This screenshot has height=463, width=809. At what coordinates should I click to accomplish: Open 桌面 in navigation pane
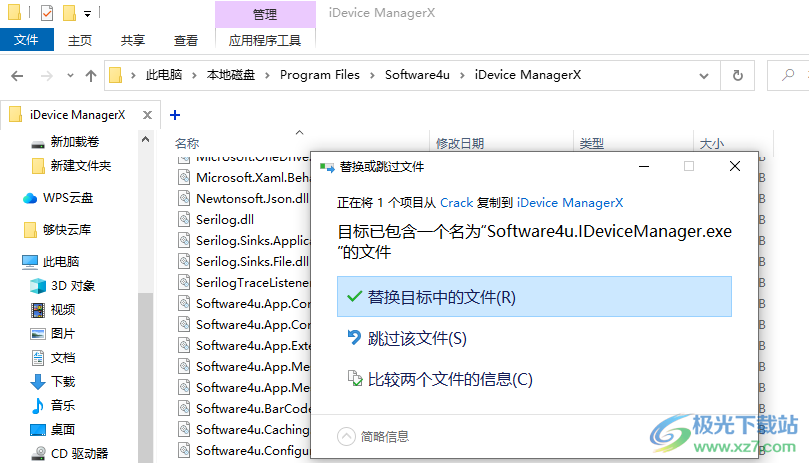[63, 429]
